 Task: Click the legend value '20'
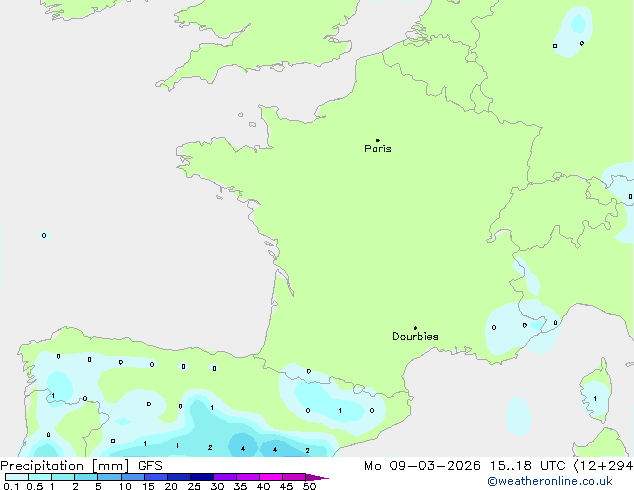pos(171,486)
